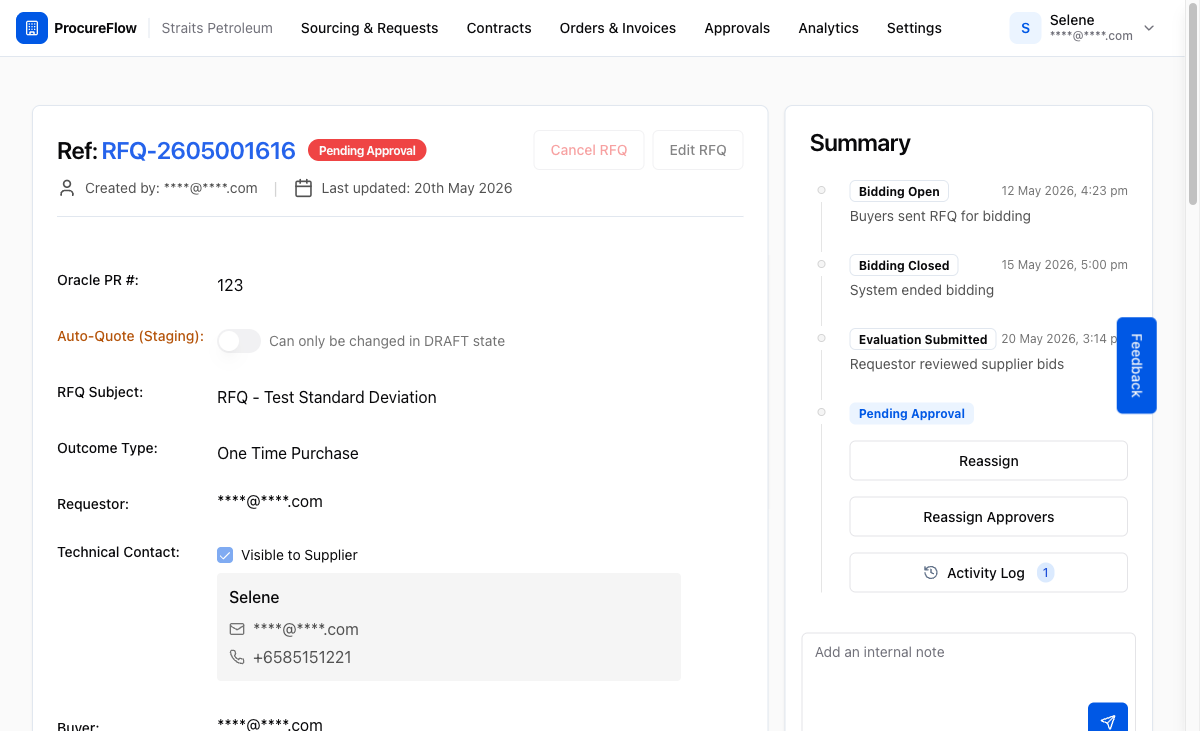Click the Activity Log count badge
This screenshot has width=1200, height=731.
tap(1045, 573)
